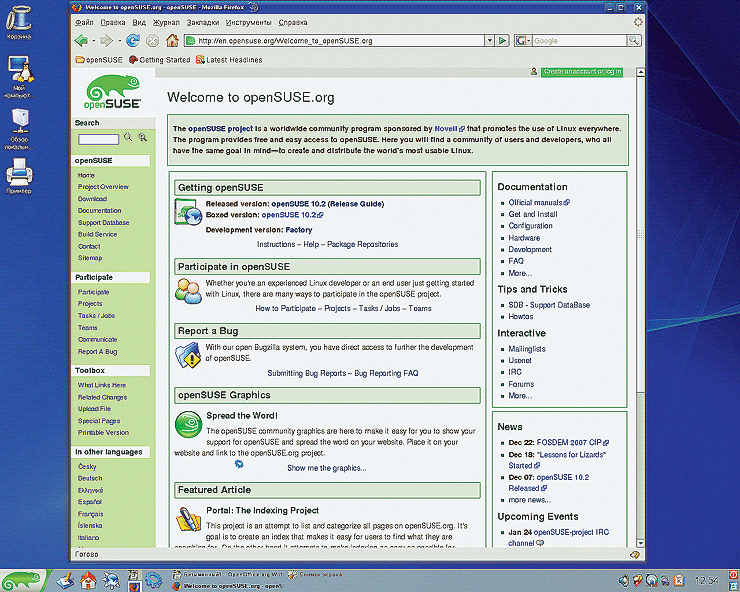Click the green Spread the Word graphic icon
Image resolution: width=740 pixels, height=592 pixels.
pyautogui.click(x=188, y=424)
